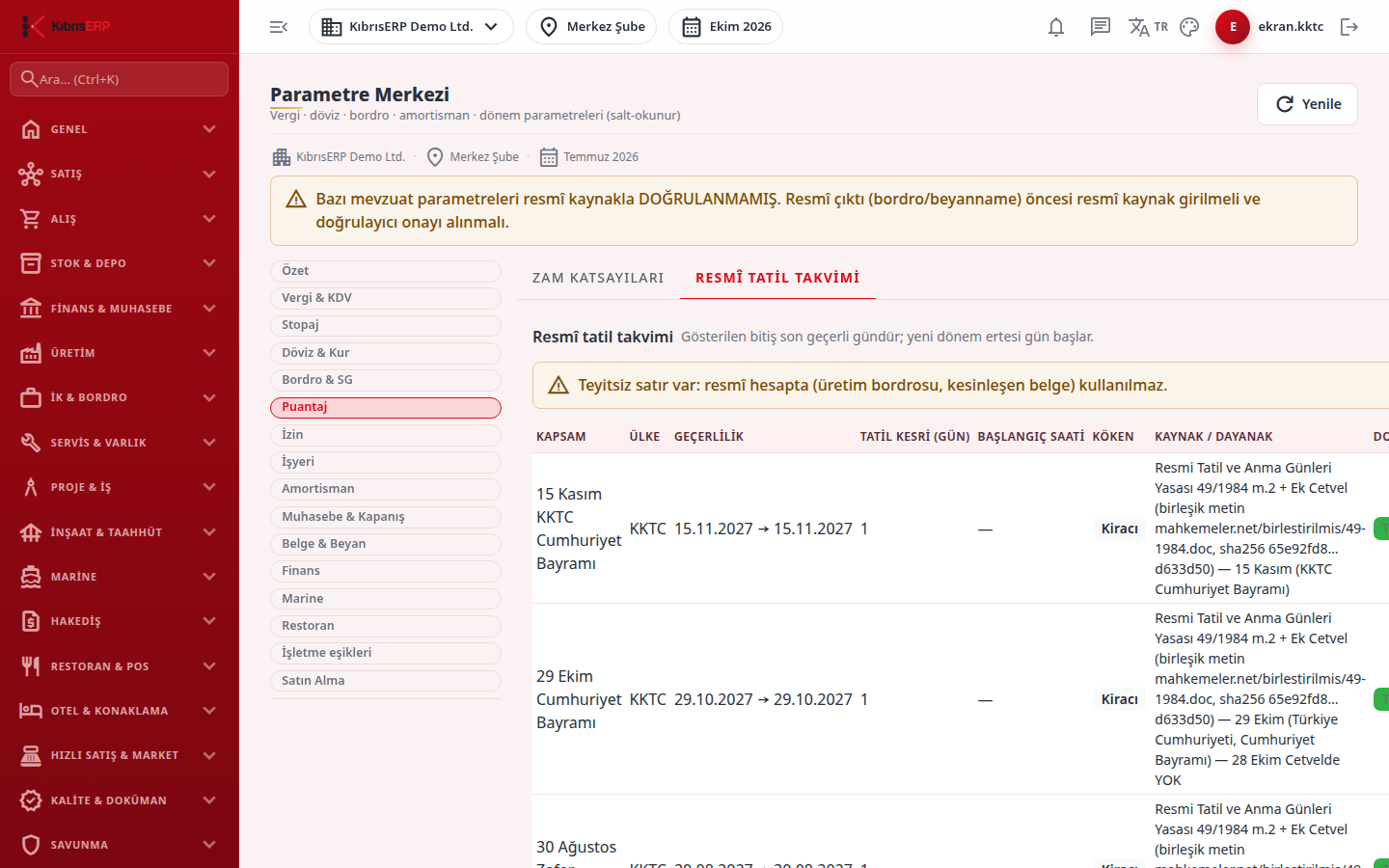Click the SAVUNMA shield icon

[x=31, y=845]
